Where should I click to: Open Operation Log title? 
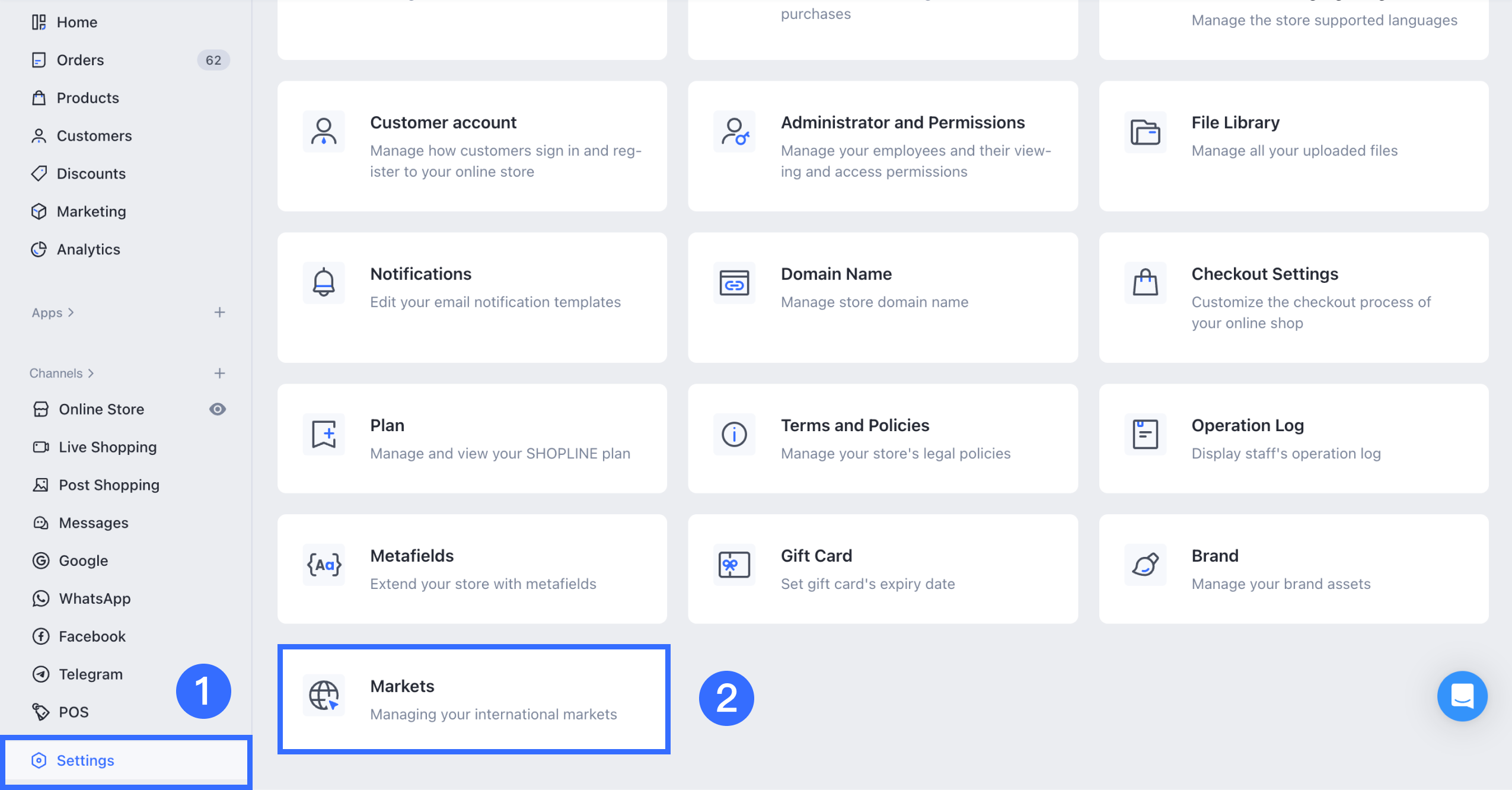1248,426
